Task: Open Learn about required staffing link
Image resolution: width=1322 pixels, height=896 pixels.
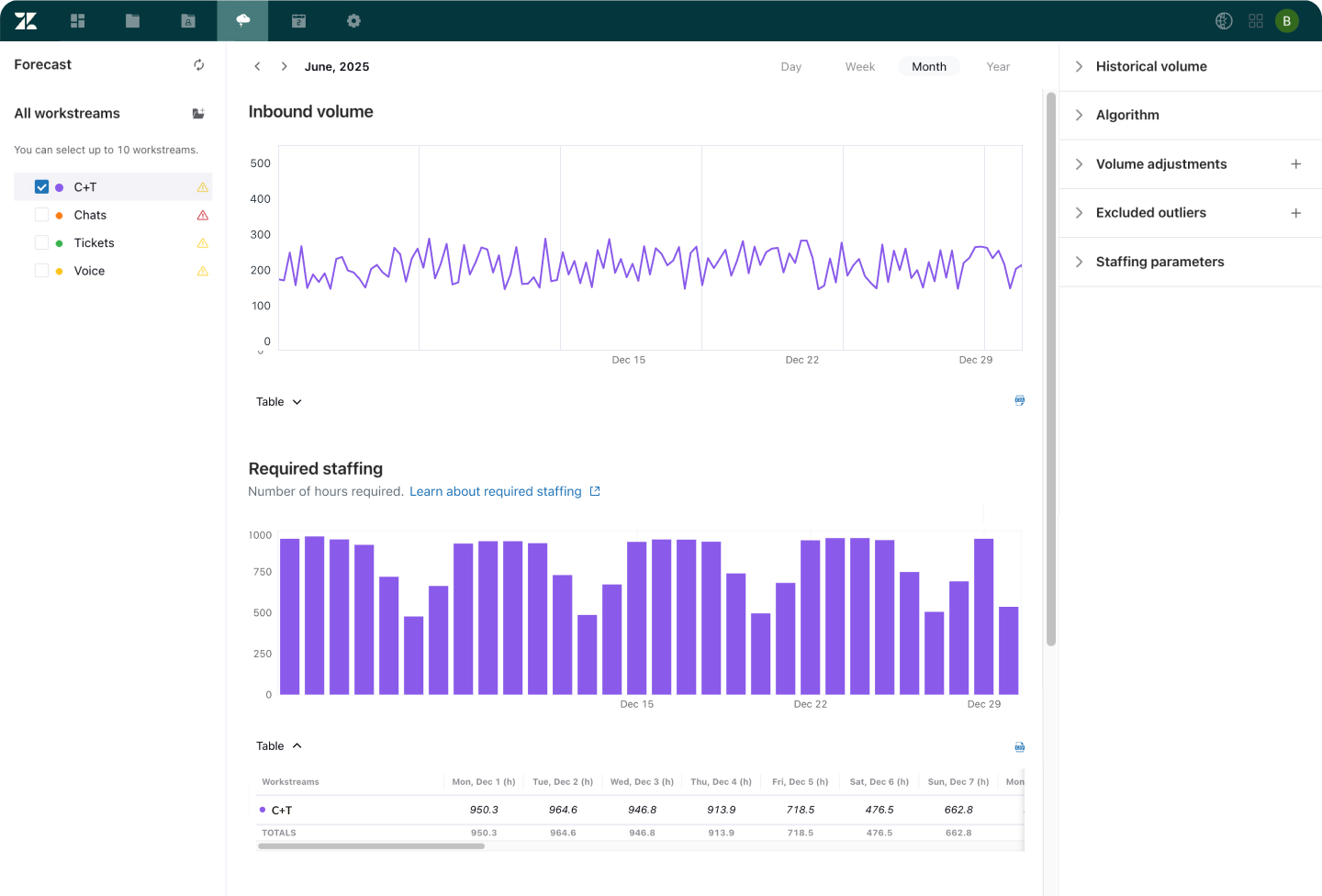Action: (x=496, y=492)
